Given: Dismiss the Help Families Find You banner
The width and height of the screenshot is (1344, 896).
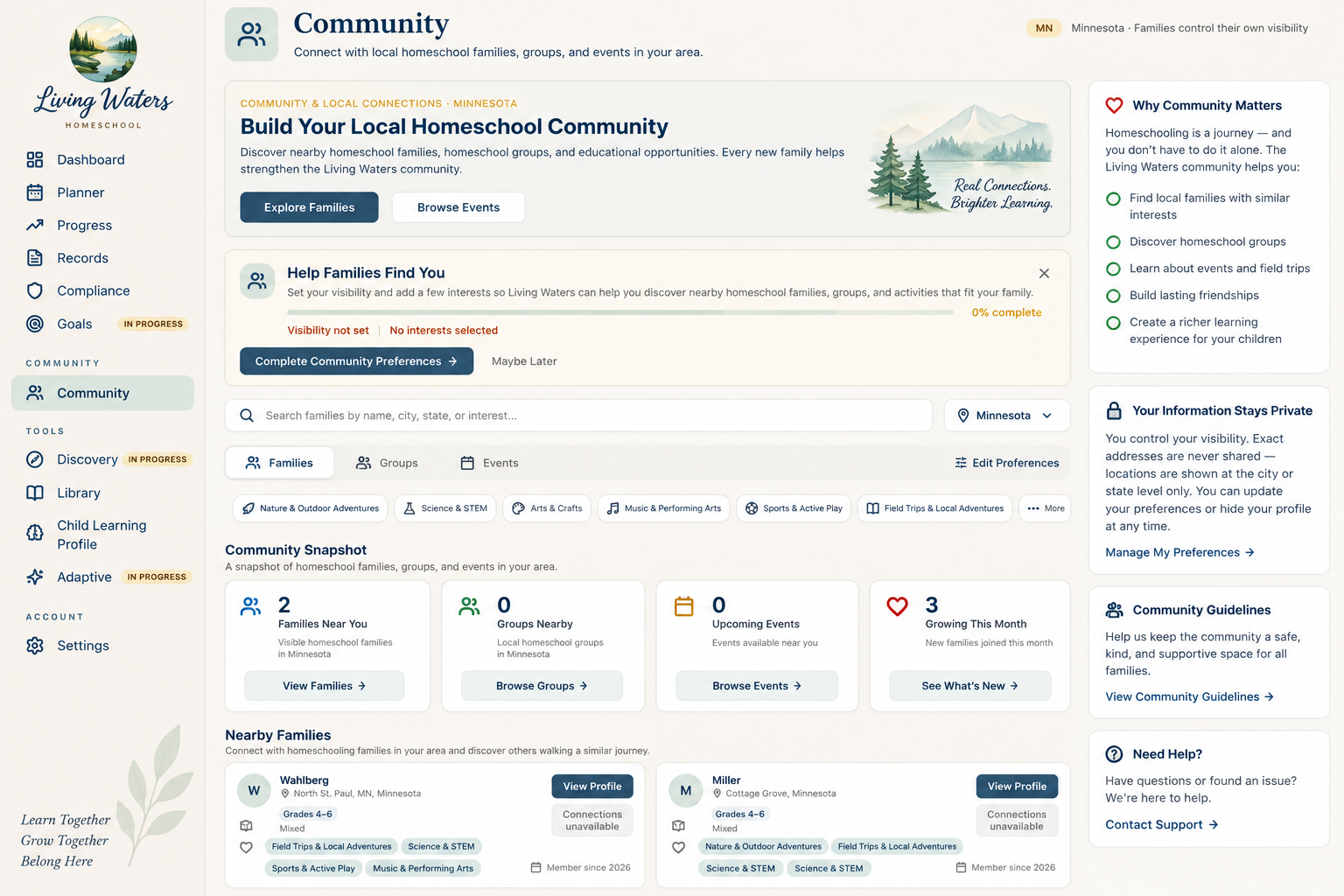Looking at the screenshot, I should (x=1044, y=274).
